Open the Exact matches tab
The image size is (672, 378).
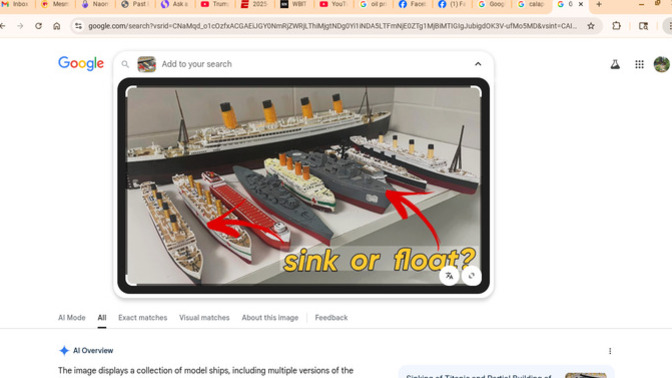143,318
